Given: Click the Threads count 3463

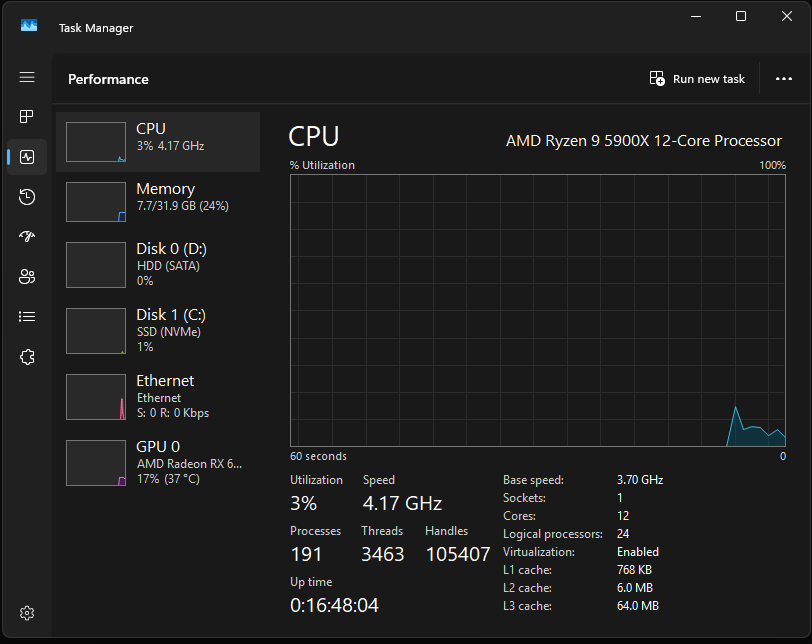Looking at the screenshot, I should click(x=383, y=554).
